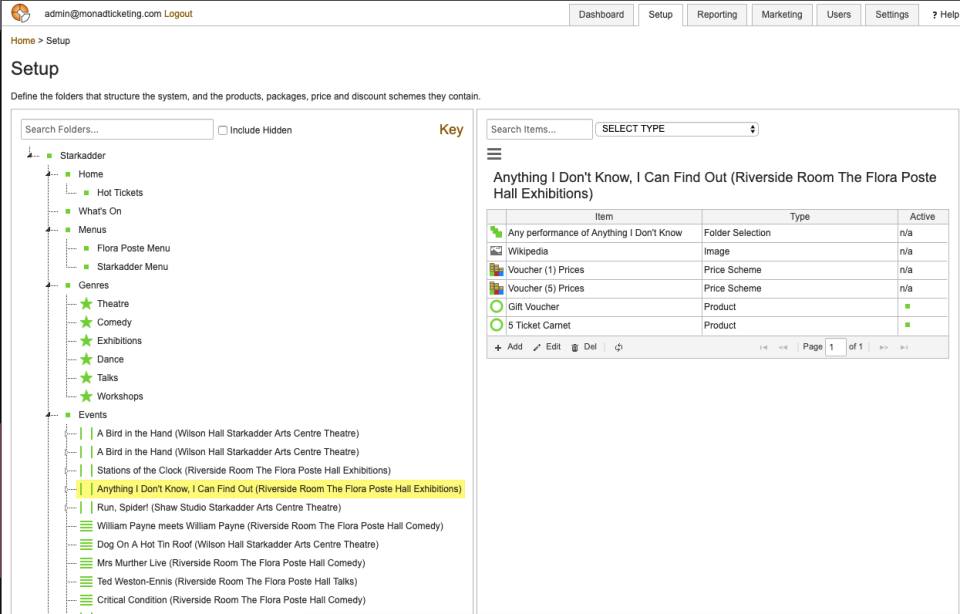Click the image icon beside Wikipedia
The height and width of the screenshot is (614, 960).
[496, 251]
